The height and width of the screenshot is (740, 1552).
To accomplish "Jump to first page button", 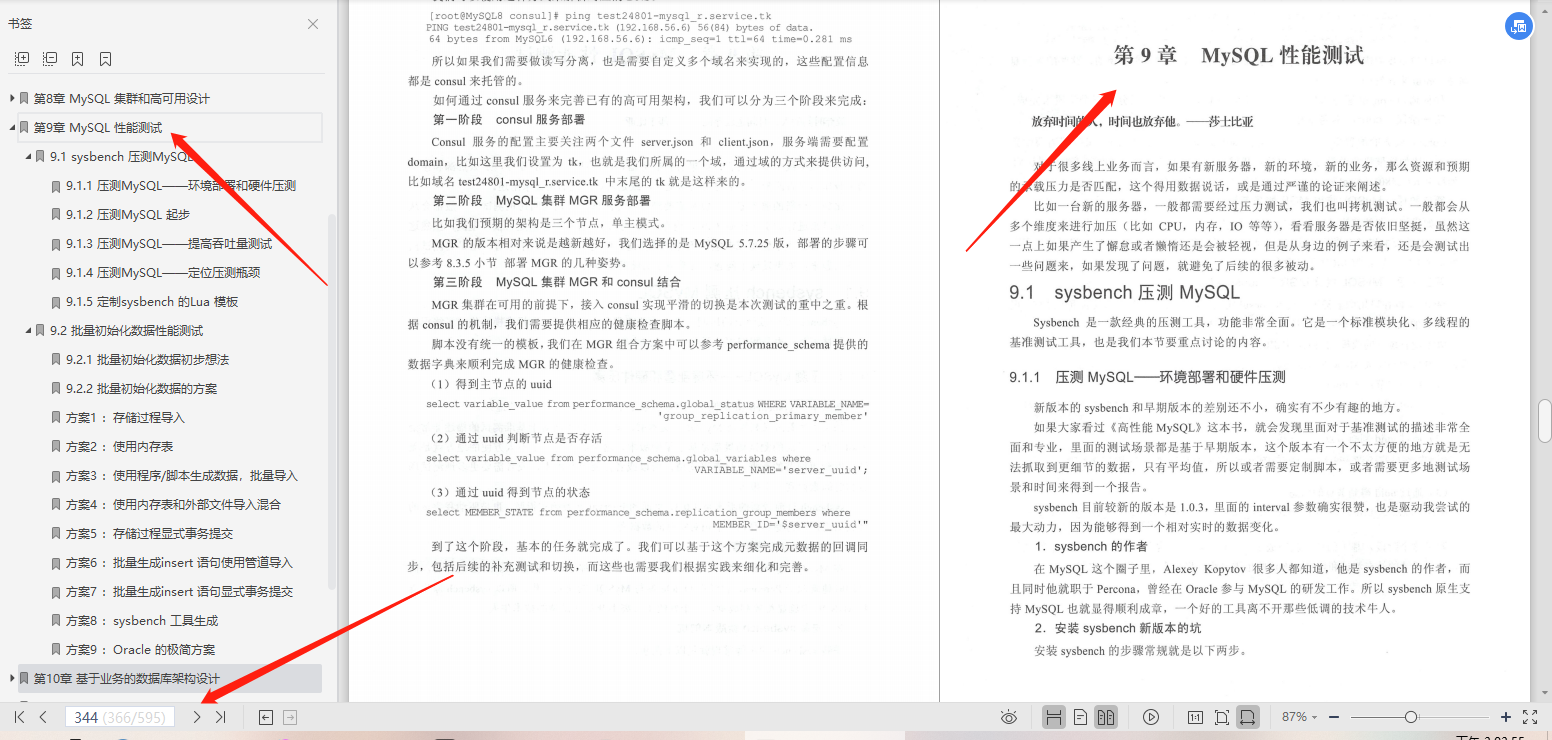I will [19, 717].
